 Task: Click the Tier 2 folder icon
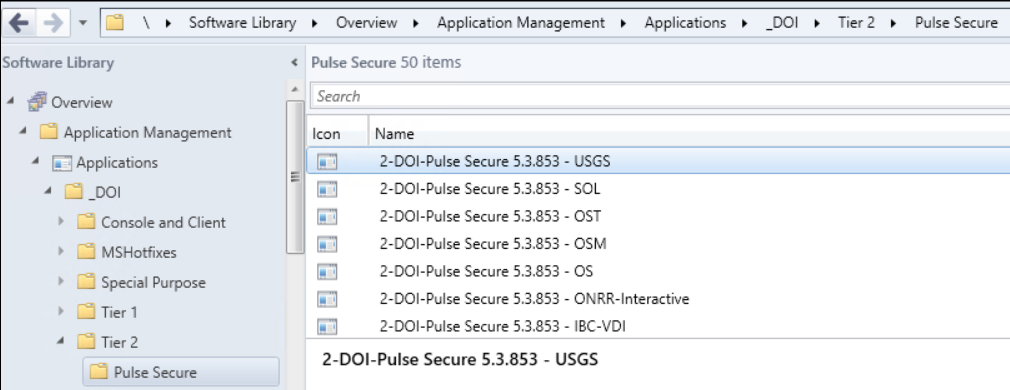86,342
